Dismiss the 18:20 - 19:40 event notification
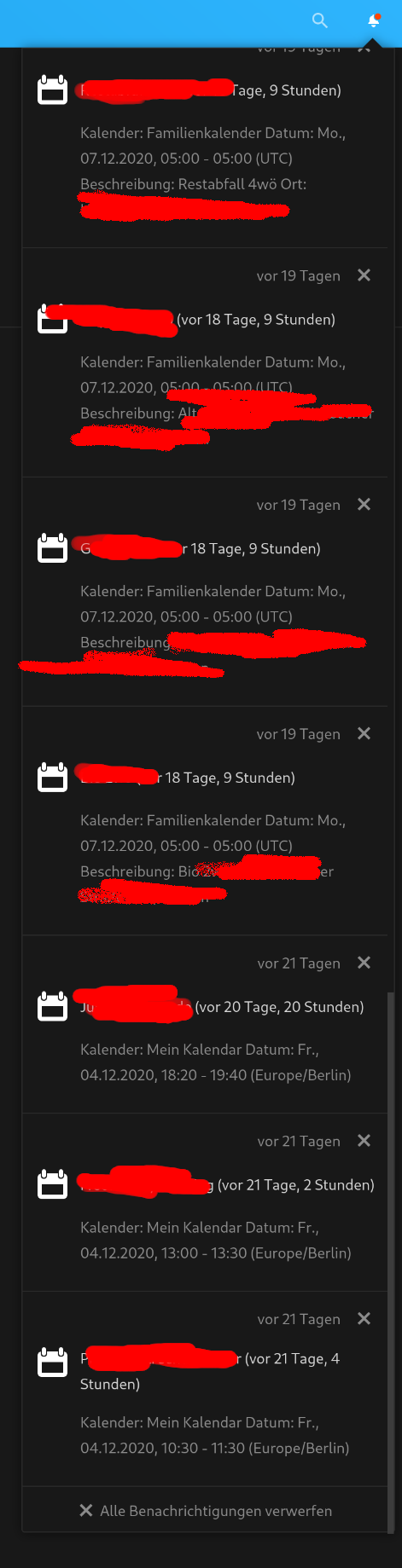 364,963
